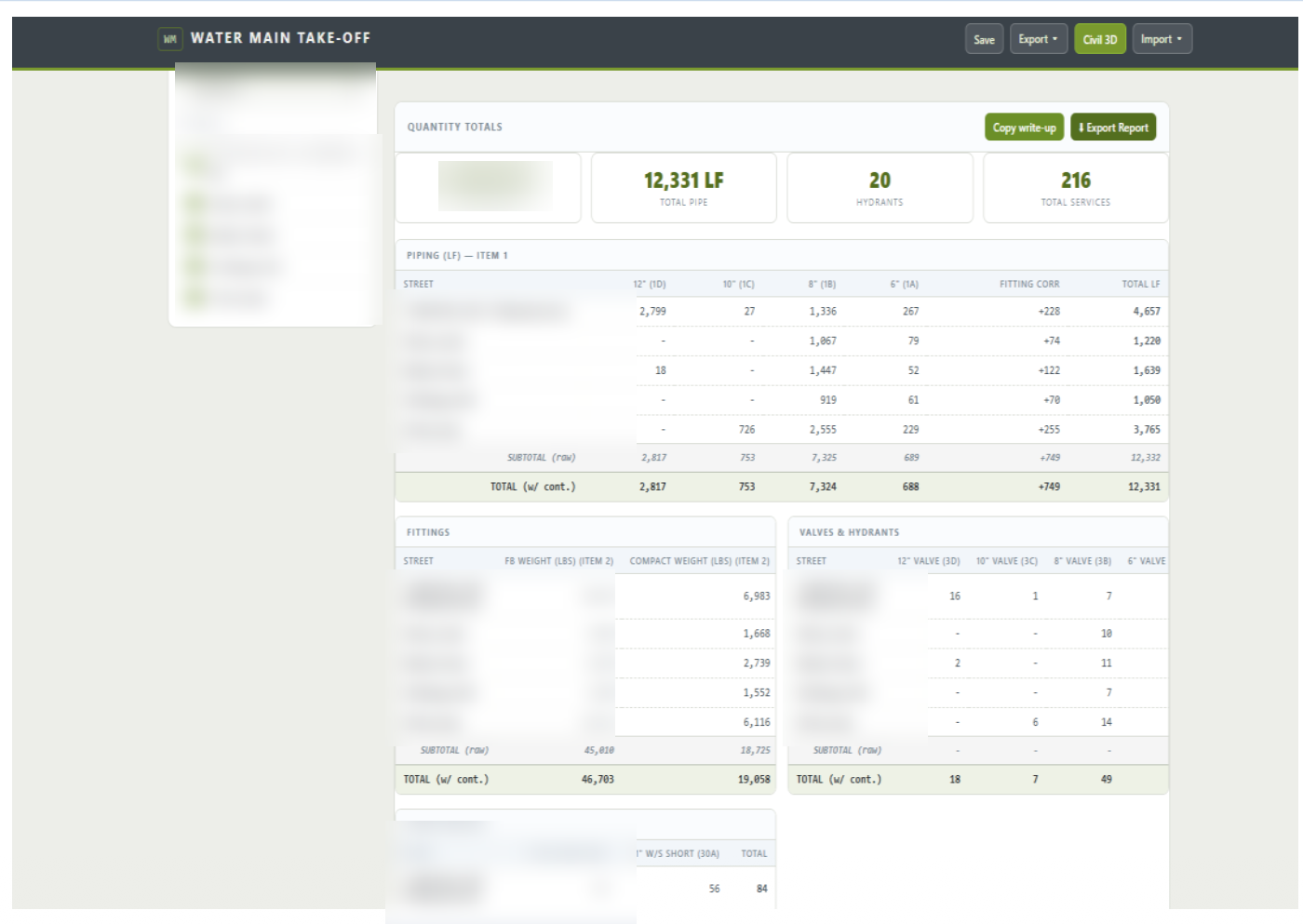Click the "Fittings" panel heading

tap(428, 533)
